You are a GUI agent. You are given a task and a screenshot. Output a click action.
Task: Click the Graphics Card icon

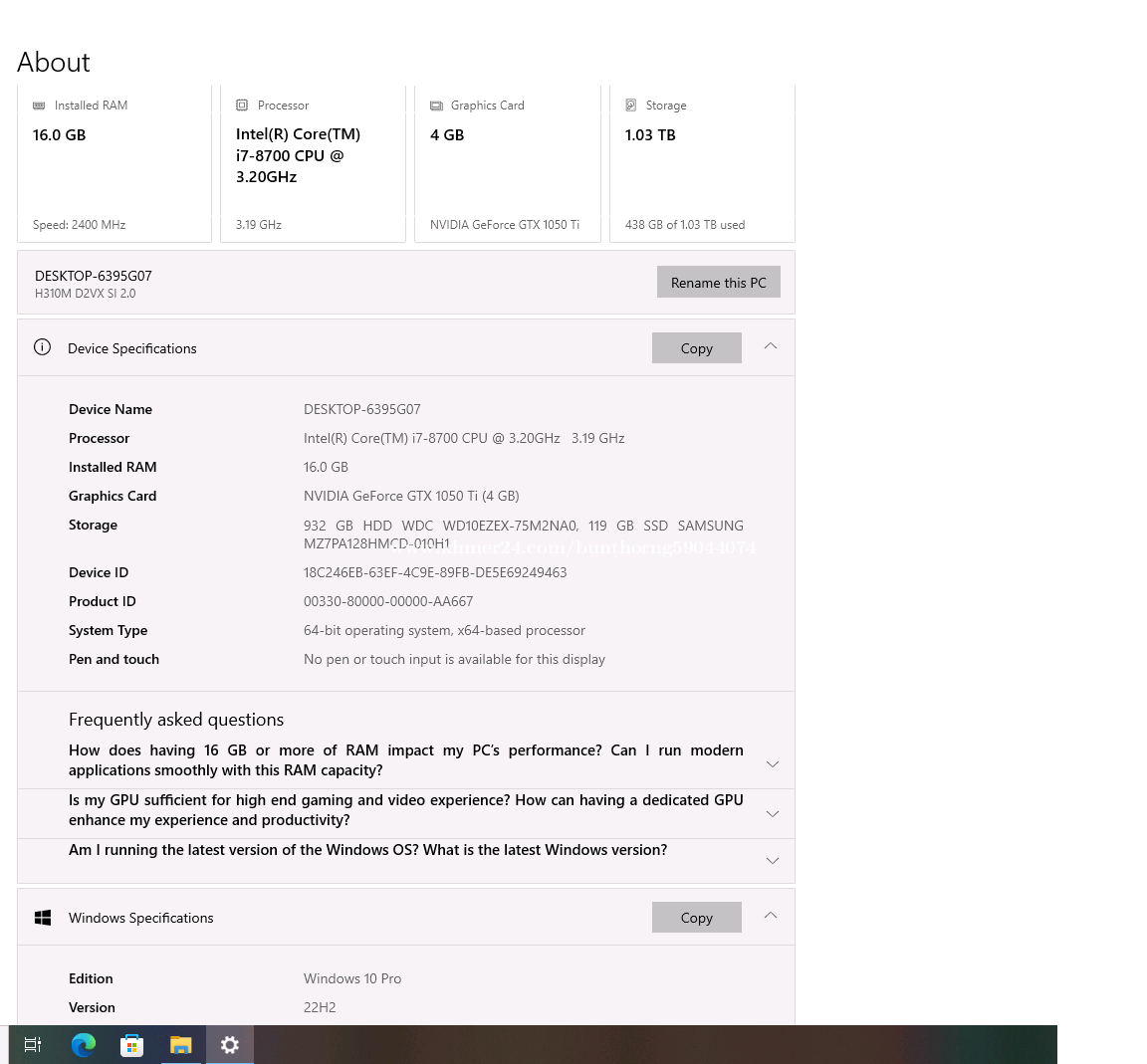click(436, 106)
